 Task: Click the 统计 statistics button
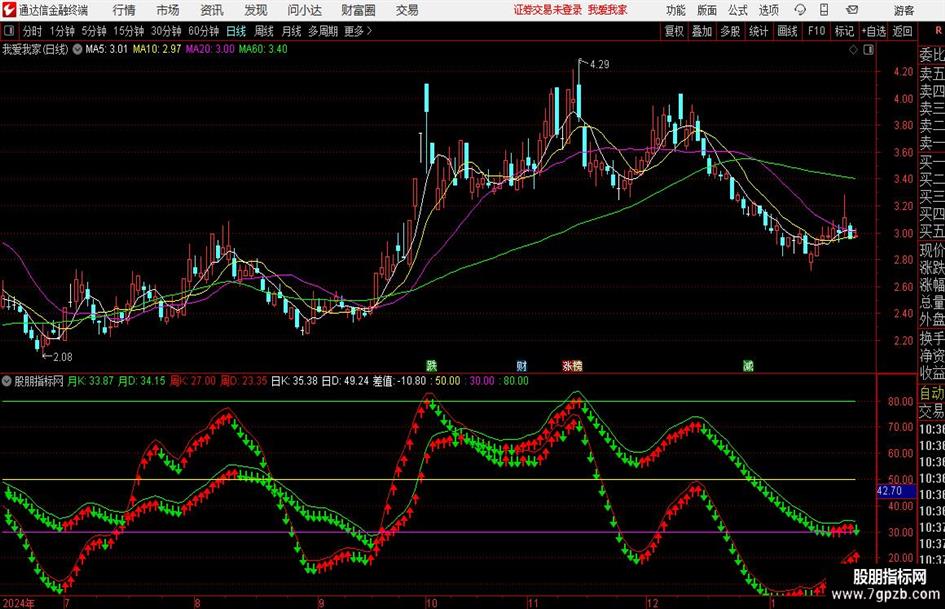point(758,31)
